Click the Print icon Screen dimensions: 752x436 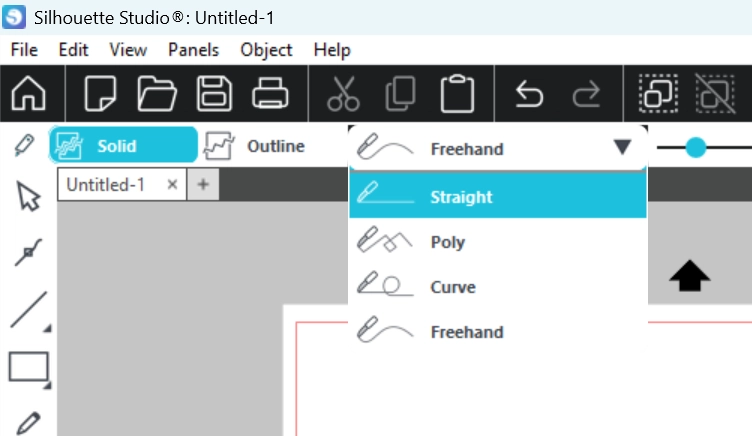(270, 94)
